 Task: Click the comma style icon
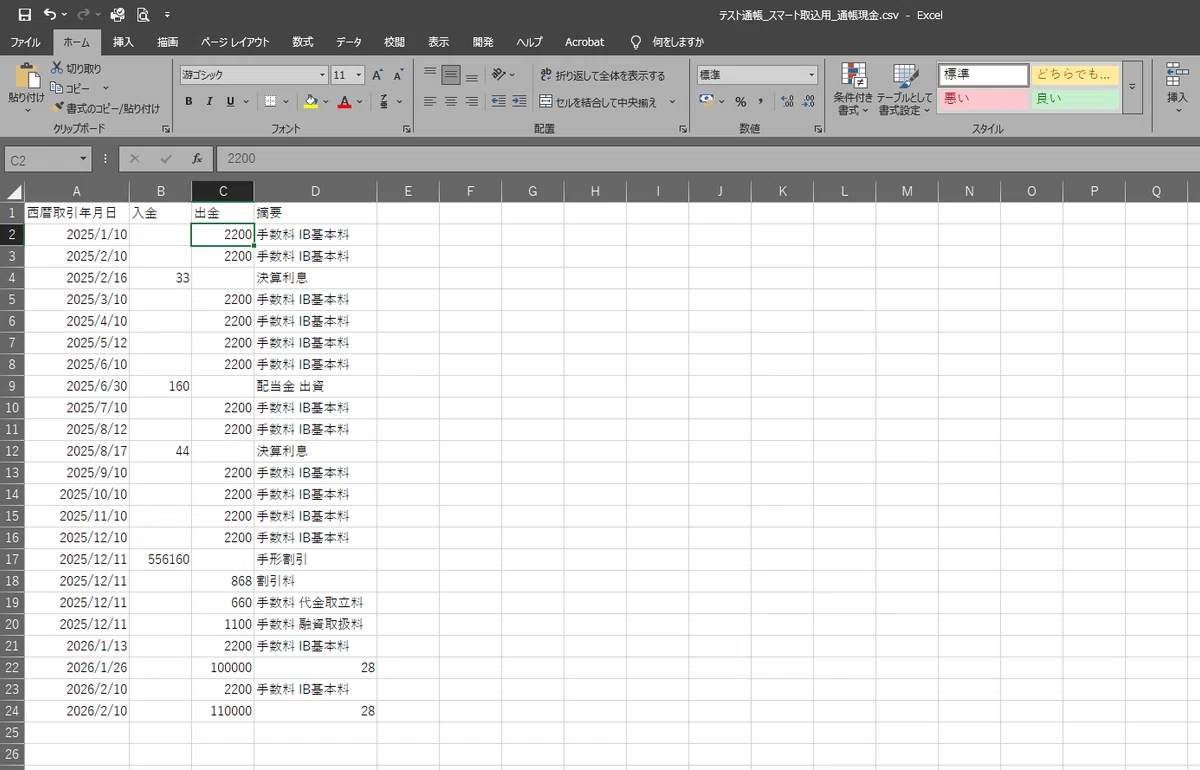(760, 101)
